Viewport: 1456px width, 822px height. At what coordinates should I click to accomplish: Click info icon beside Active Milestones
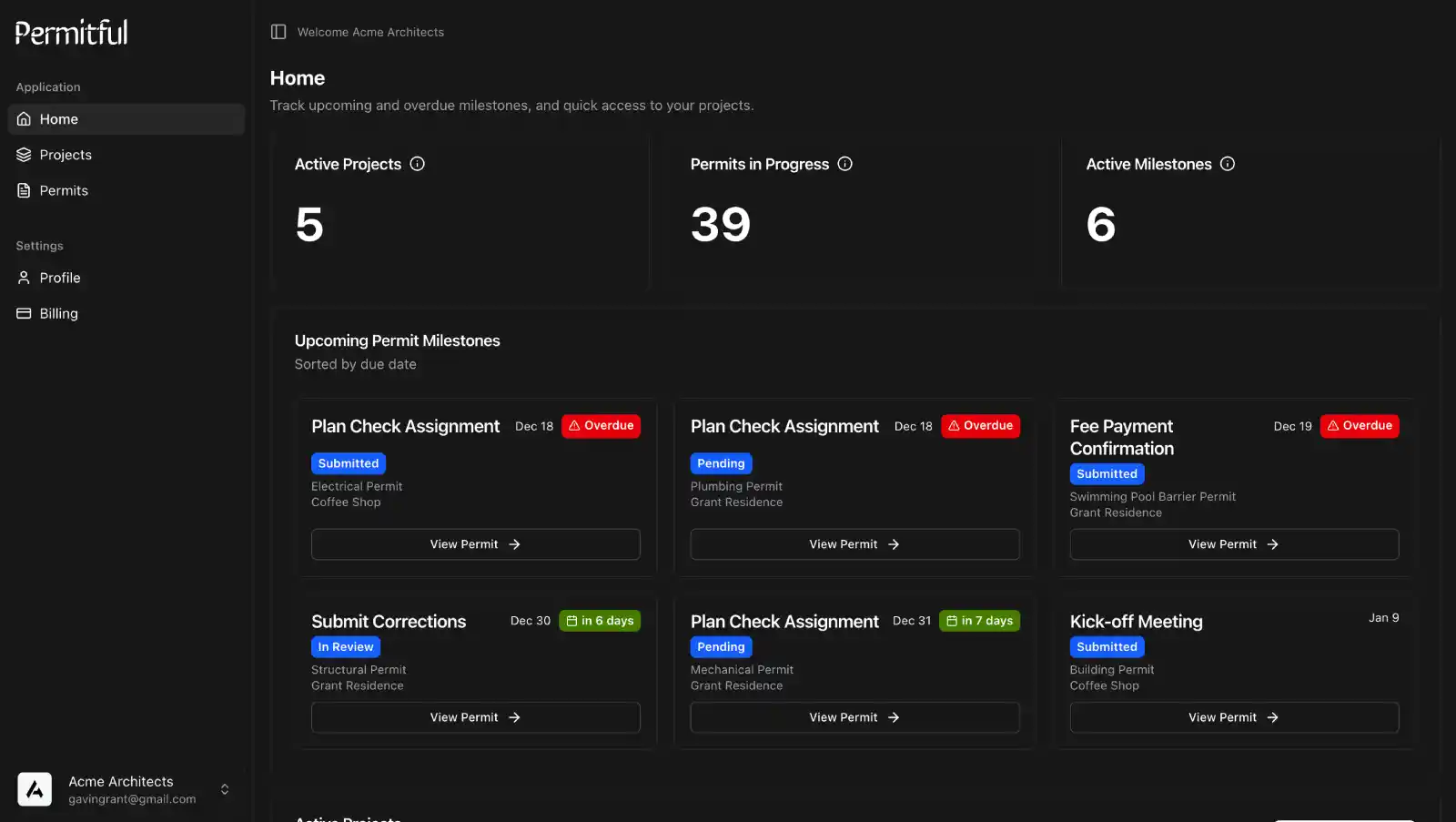click(1228, 164)
